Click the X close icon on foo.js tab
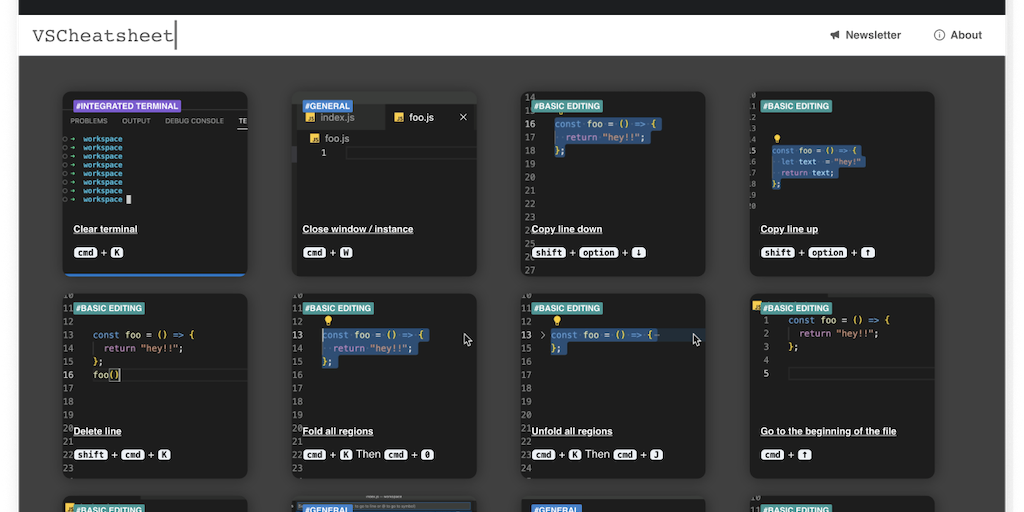Screen dimensions: 1024x512 [463, 118]
